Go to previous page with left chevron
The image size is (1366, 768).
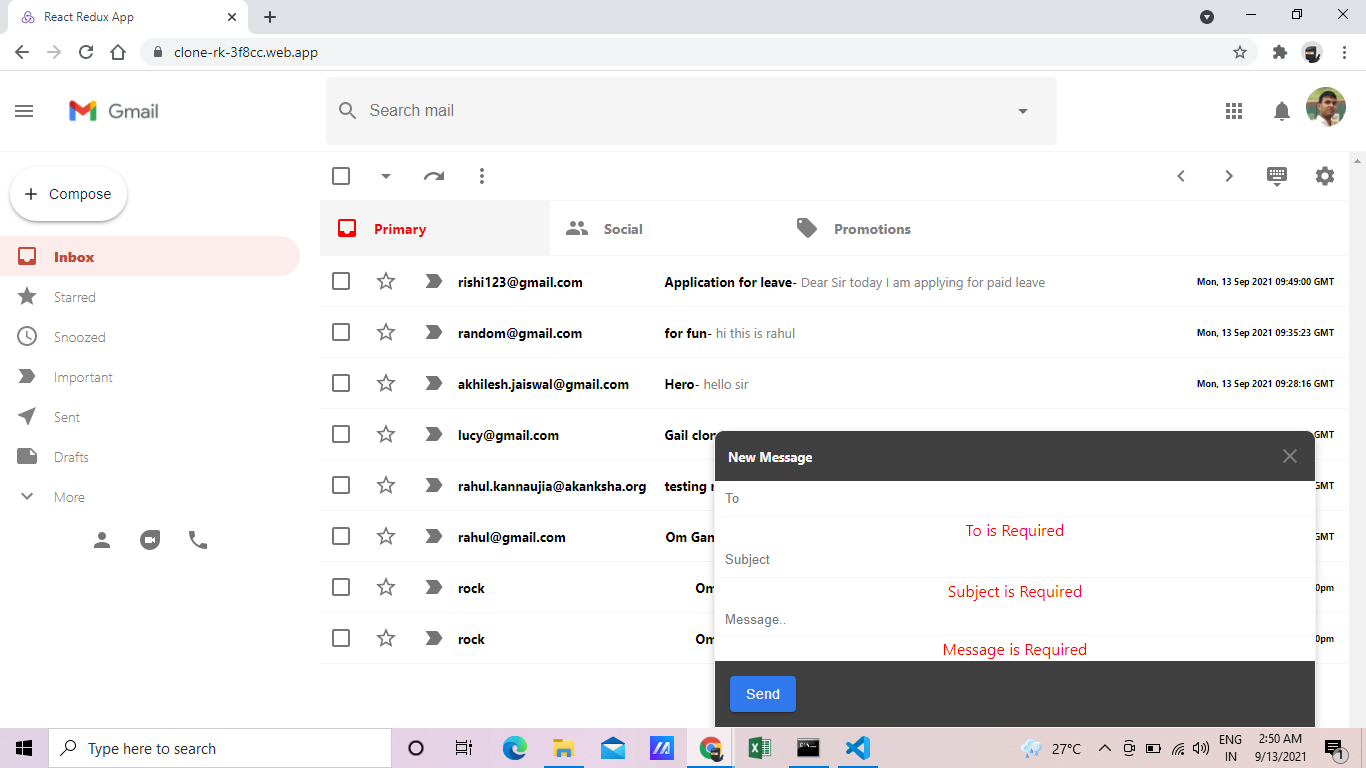(x=1181, y=176)
